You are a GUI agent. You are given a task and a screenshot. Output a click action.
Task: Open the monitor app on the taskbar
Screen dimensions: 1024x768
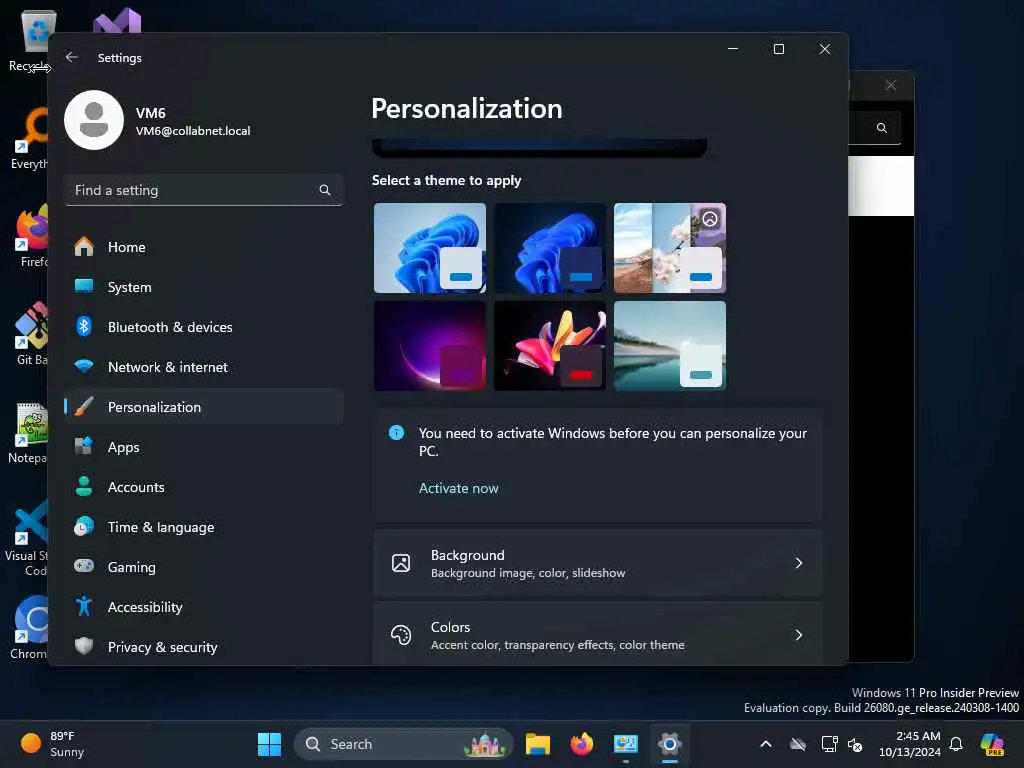(x=626, y=744)
